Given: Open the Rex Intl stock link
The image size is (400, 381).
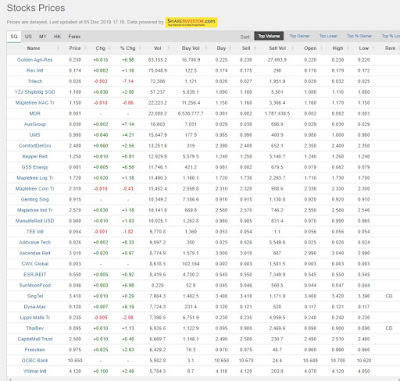Looking at the screenshot, I should click(35, 71).
